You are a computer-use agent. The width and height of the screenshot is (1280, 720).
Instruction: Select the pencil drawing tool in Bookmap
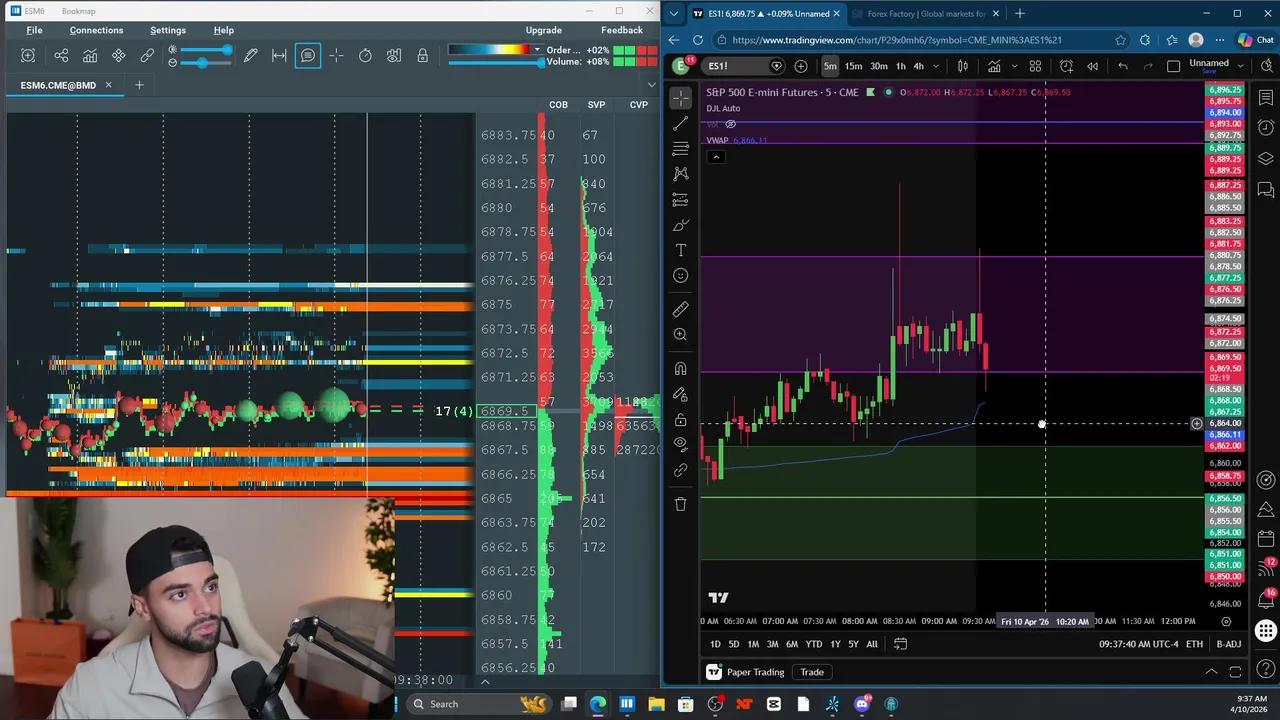click(251, 56)
